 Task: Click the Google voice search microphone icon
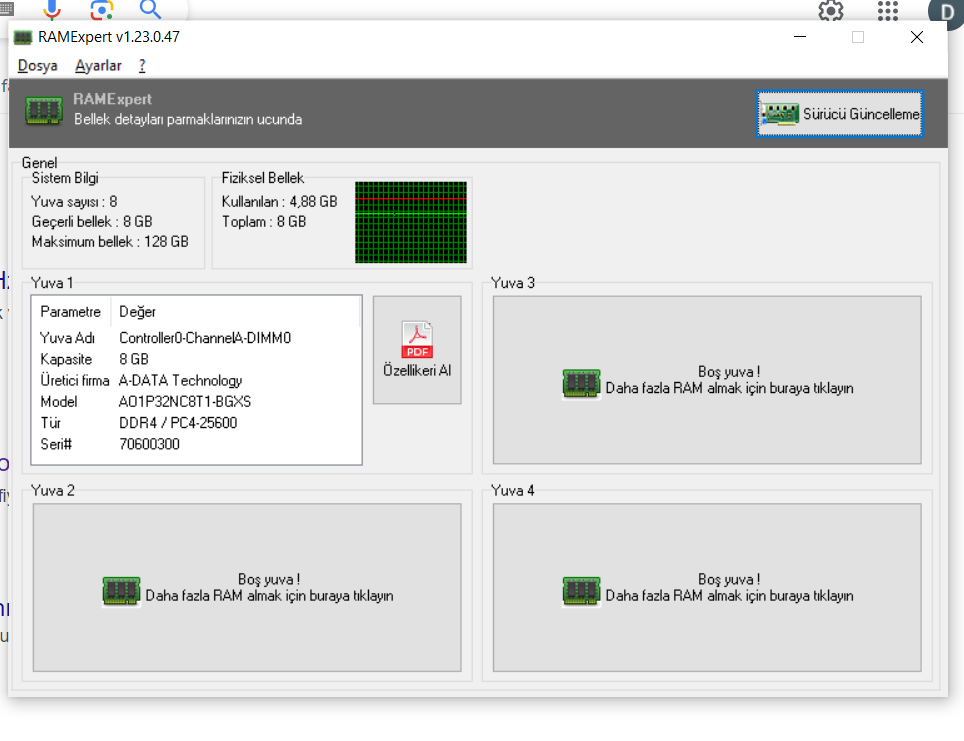click(52, 8)
